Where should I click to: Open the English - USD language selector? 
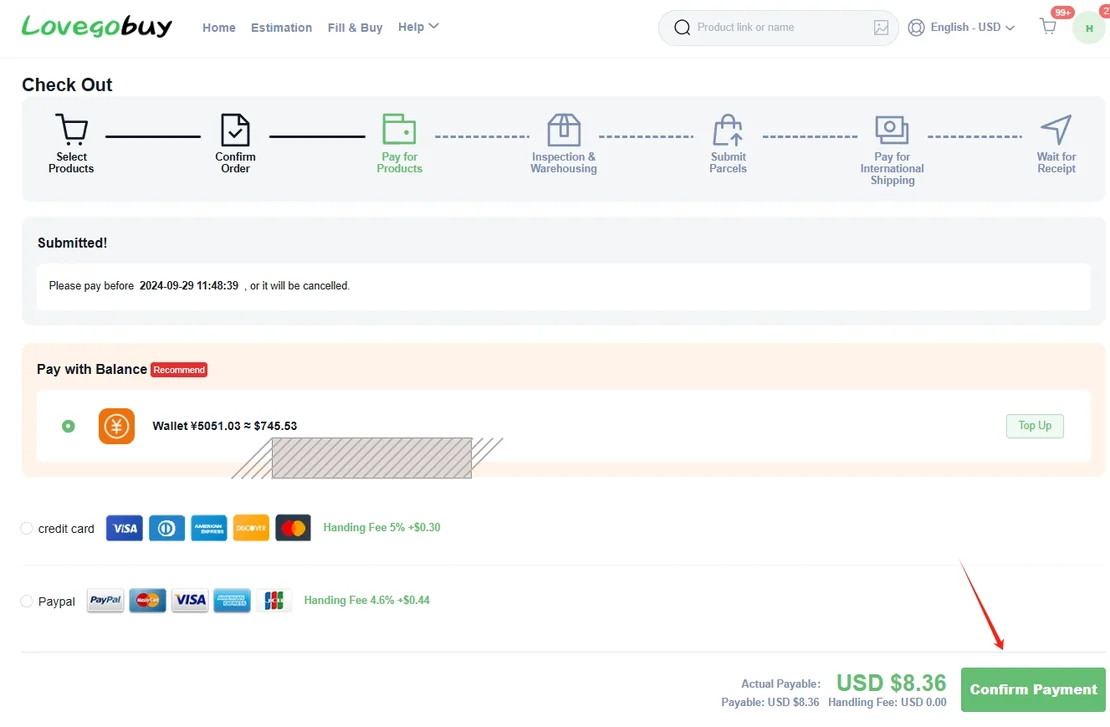(972, 28)
